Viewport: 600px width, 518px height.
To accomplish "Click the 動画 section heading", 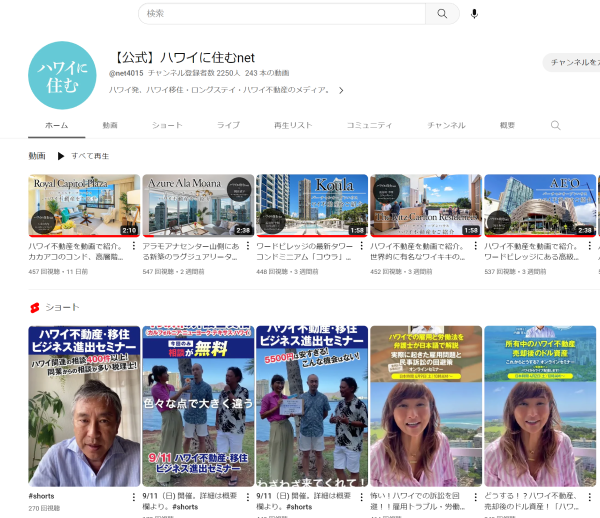I will pyautogui.click(x=37, y=156).
